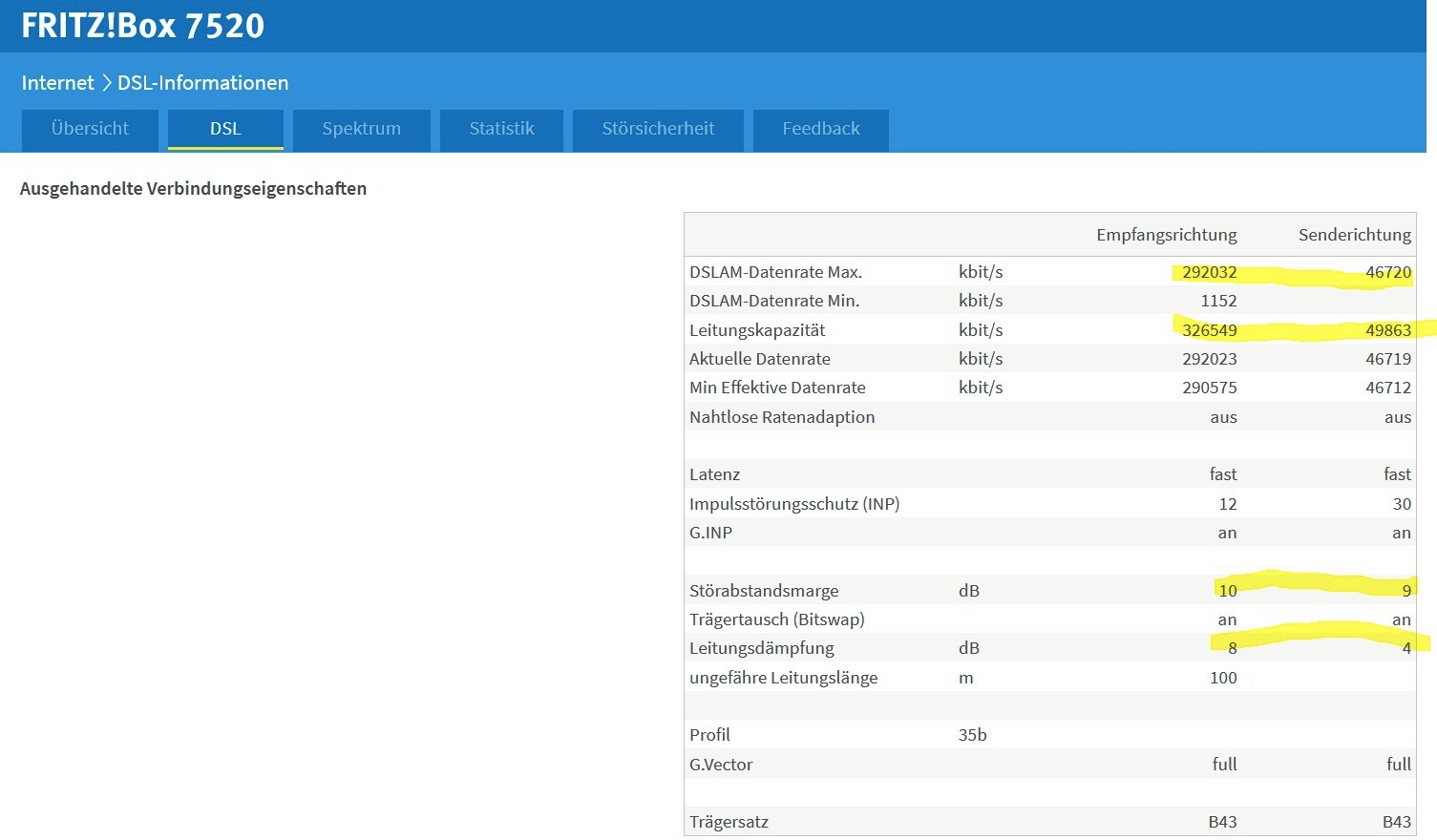Click the Latenz label

pyautogui.click(x=714, y=474)
